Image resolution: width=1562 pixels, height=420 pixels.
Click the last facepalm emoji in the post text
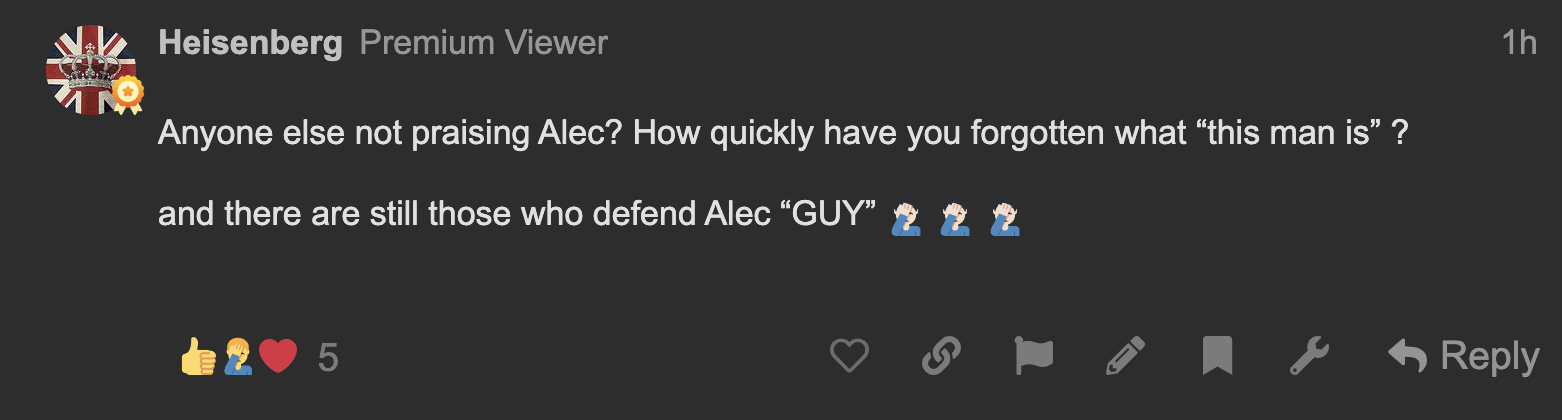click(1005, 217)
